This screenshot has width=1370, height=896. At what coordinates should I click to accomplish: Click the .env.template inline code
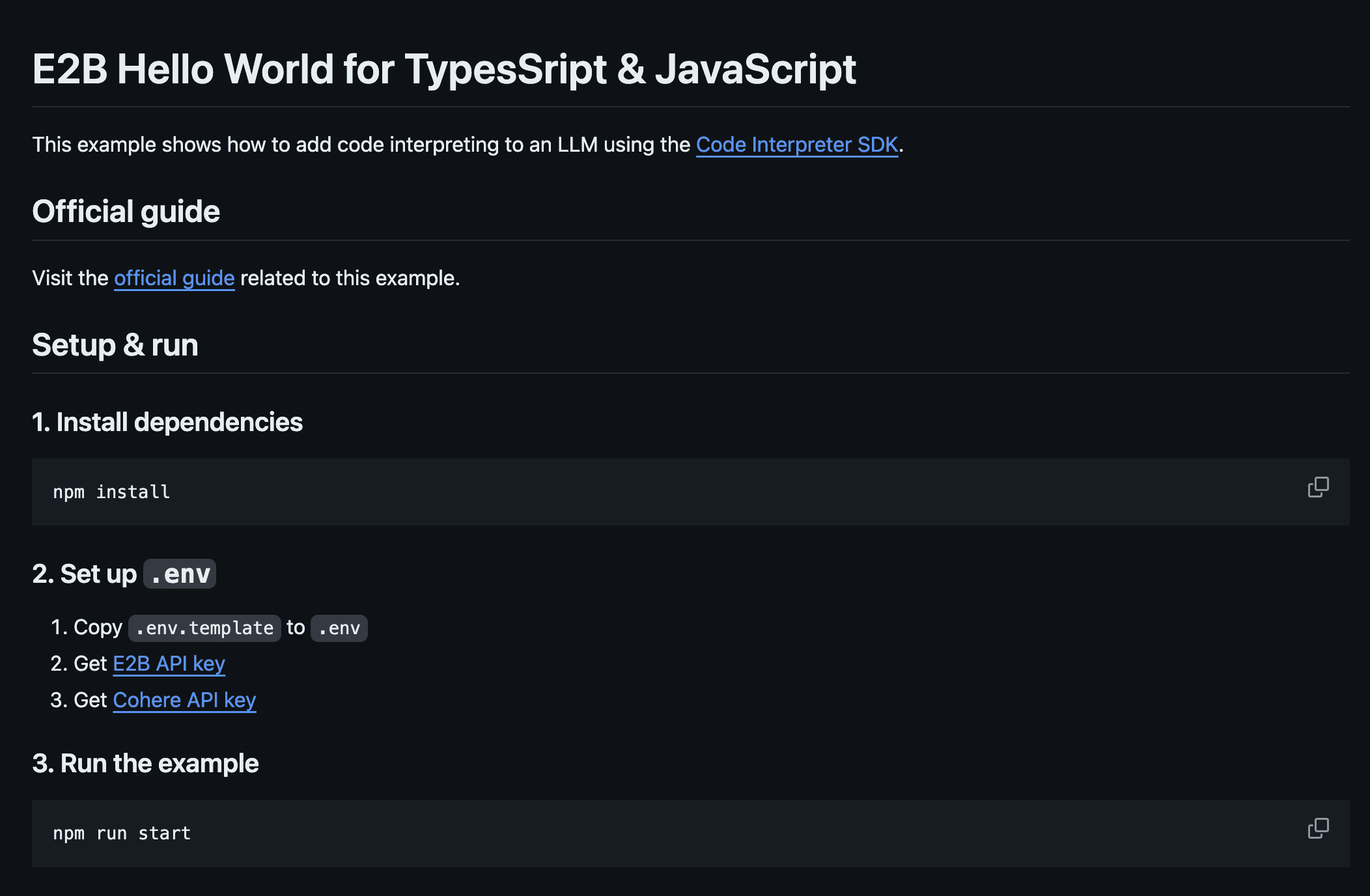pos(204,628)
